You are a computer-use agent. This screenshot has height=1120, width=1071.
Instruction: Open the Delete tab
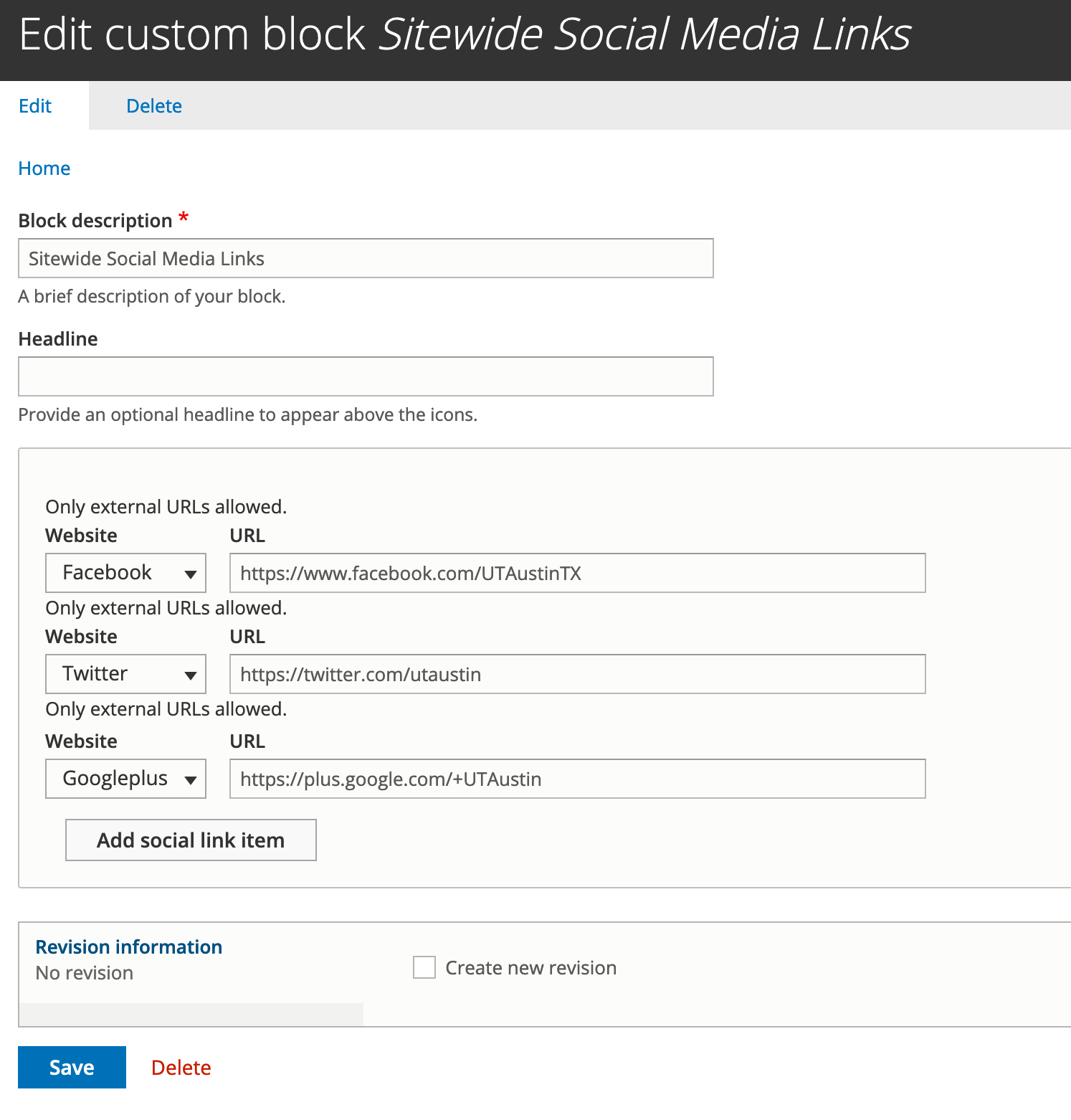153,106
